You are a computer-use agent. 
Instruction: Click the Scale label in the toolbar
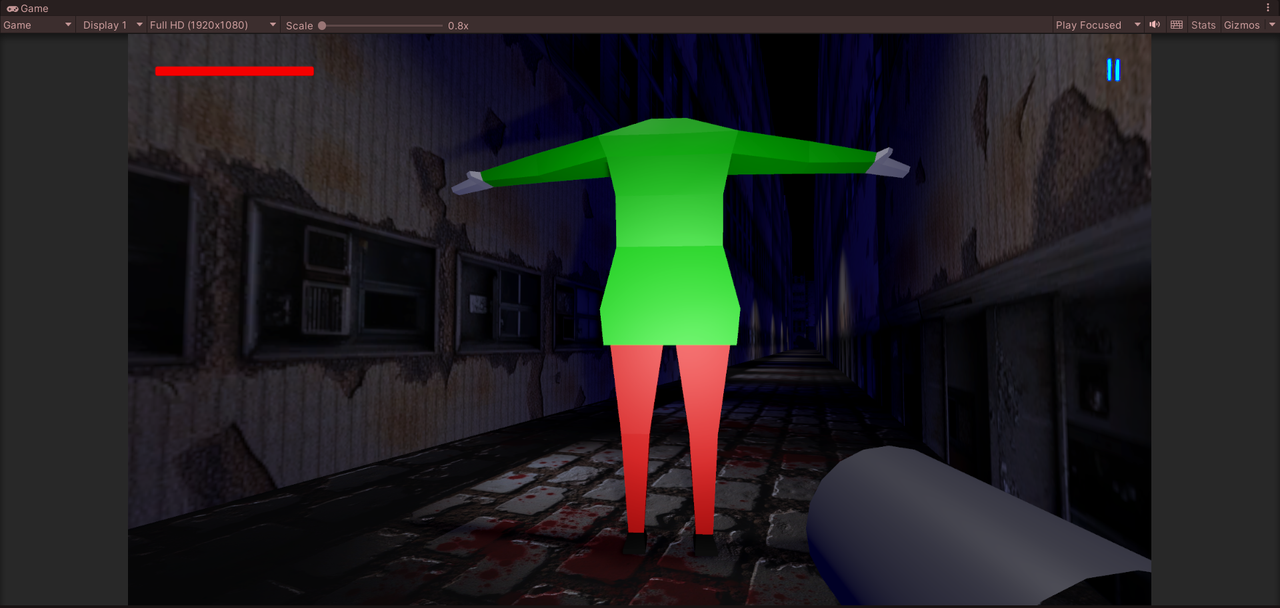click(299, 25)
